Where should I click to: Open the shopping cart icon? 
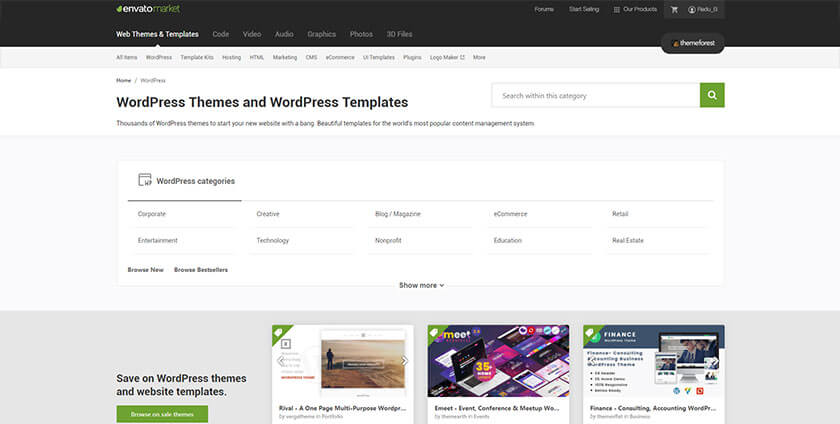(674, 10)
